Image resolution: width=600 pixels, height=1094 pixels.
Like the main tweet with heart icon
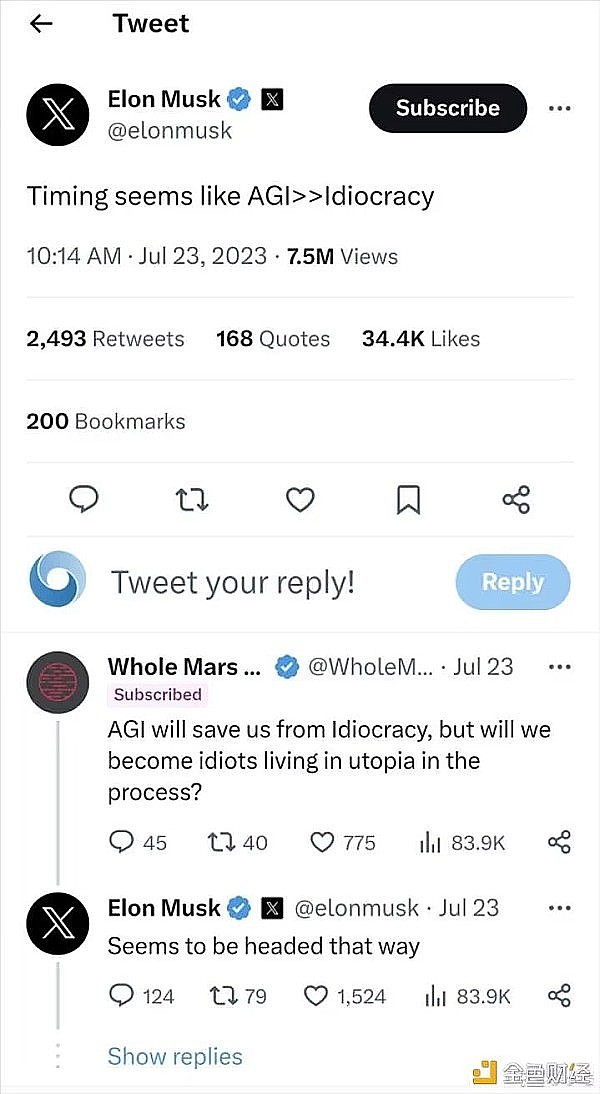point(300,499)
